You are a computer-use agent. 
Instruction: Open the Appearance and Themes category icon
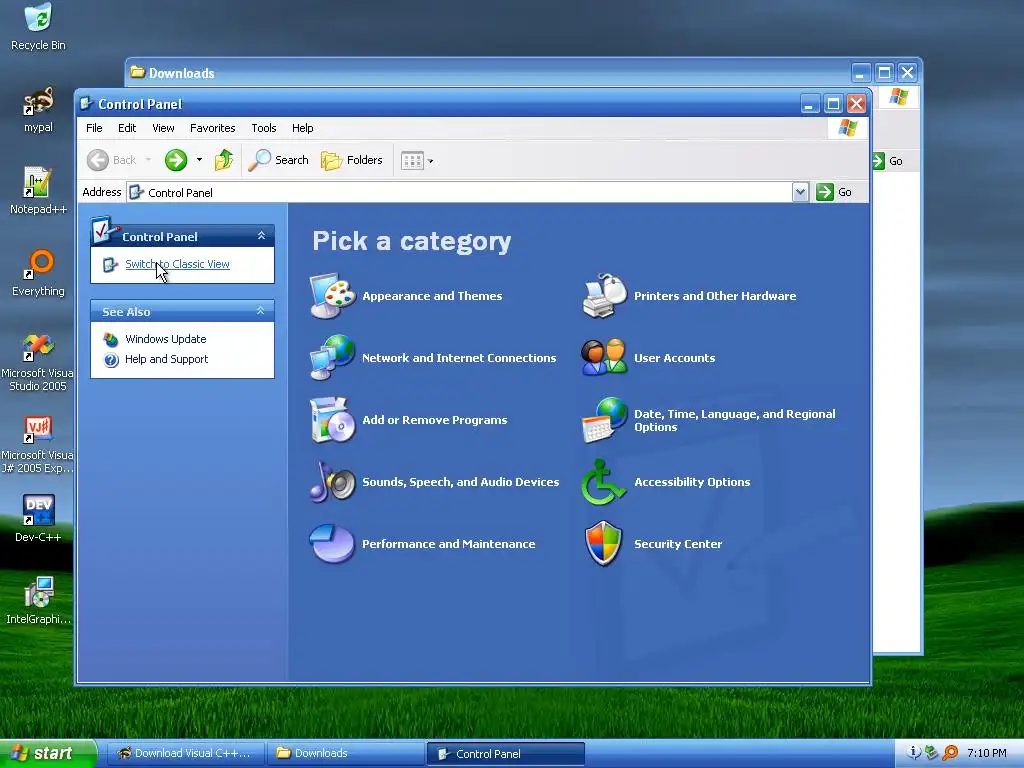[x=333, y=296]
